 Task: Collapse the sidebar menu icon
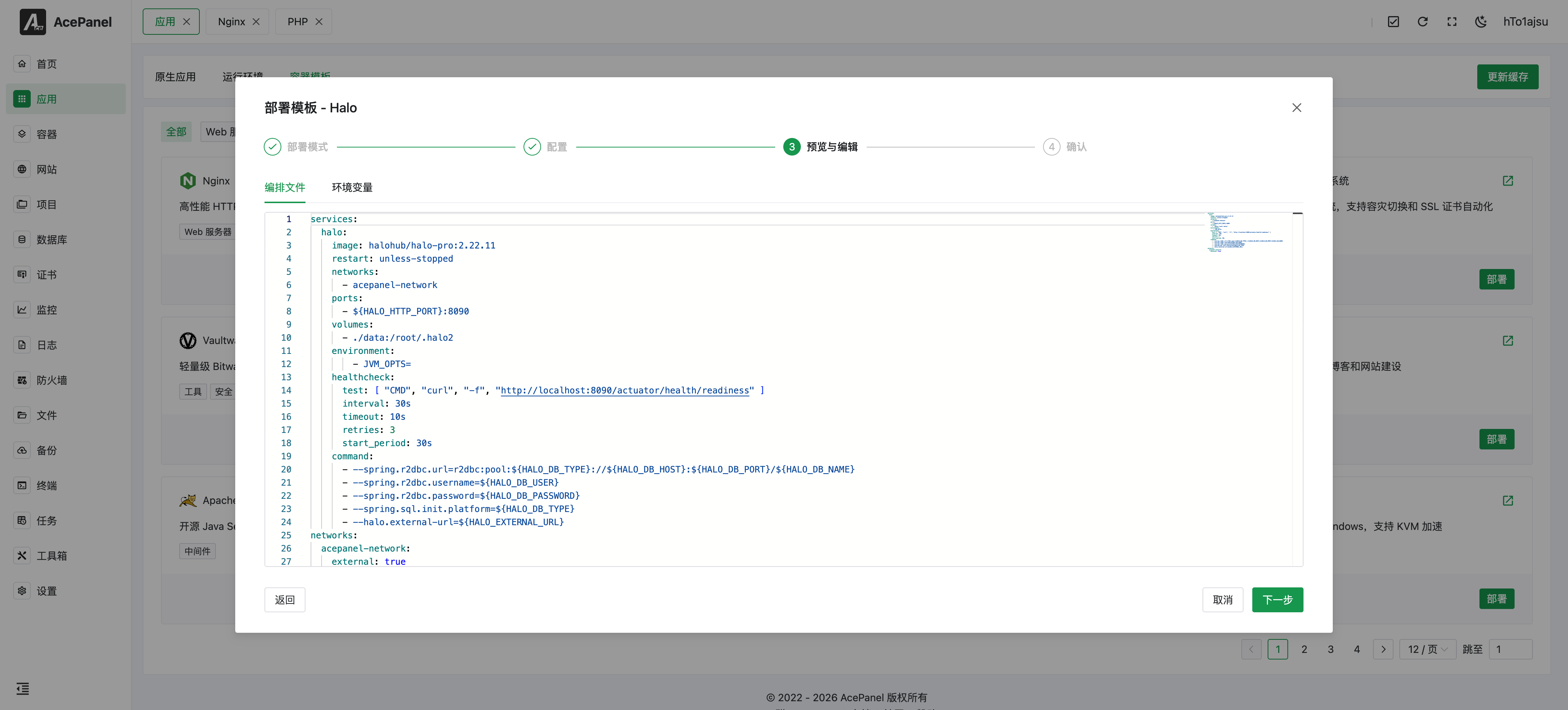point(23,689)
